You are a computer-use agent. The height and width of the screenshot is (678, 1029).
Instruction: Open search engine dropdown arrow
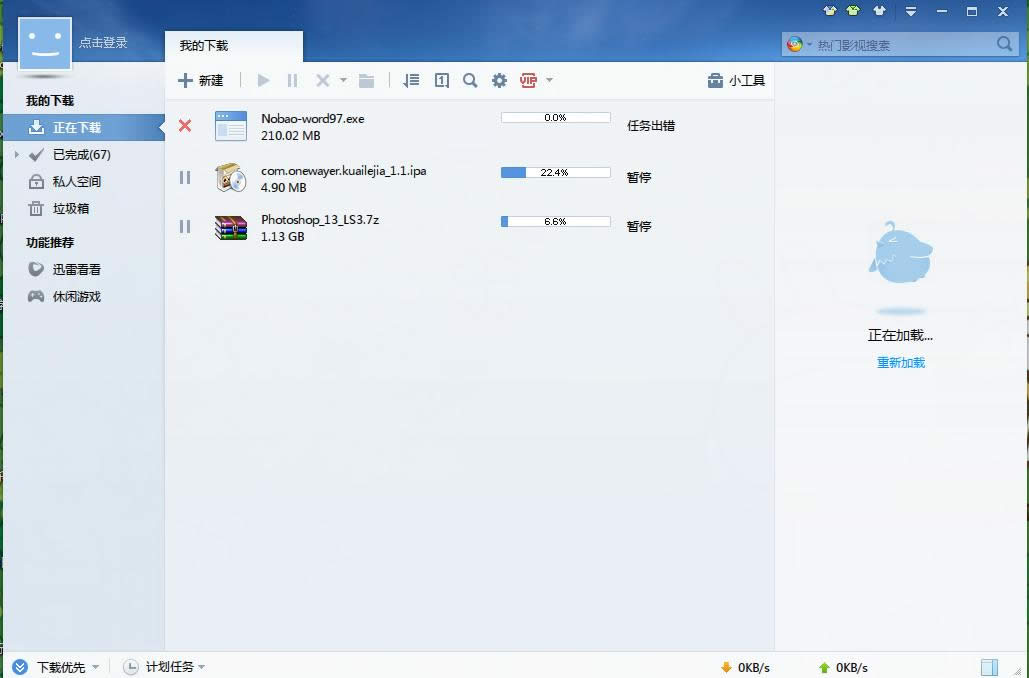tap(809, 45)
